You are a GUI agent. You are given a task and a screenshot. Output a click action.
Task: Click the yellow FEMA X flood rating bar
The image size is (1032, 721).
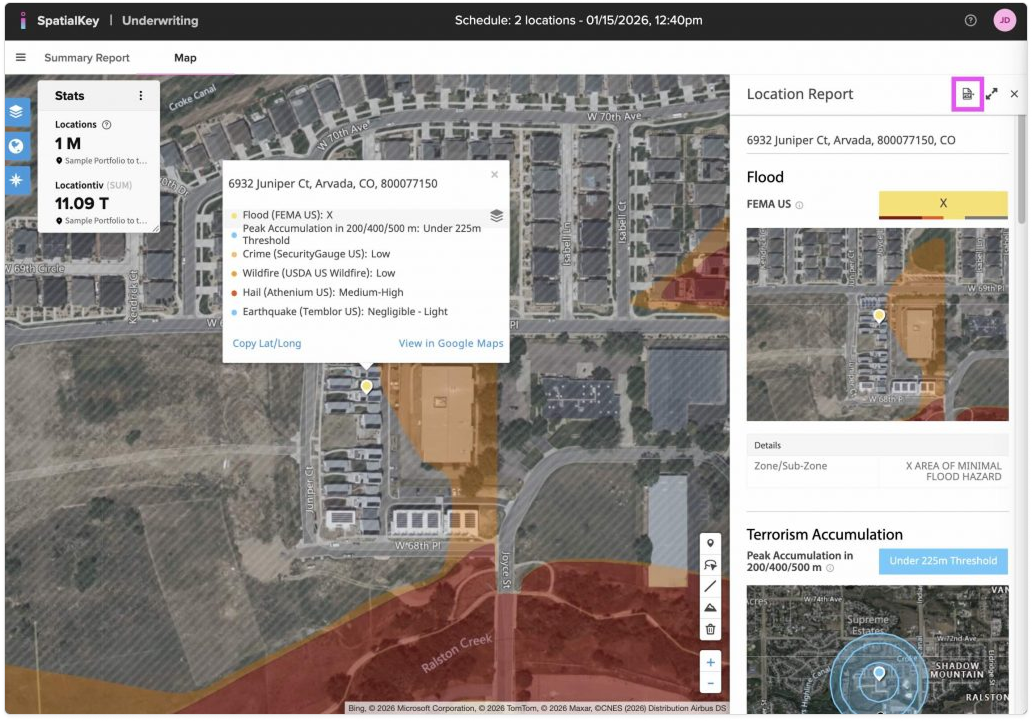[x=943, y=203]
